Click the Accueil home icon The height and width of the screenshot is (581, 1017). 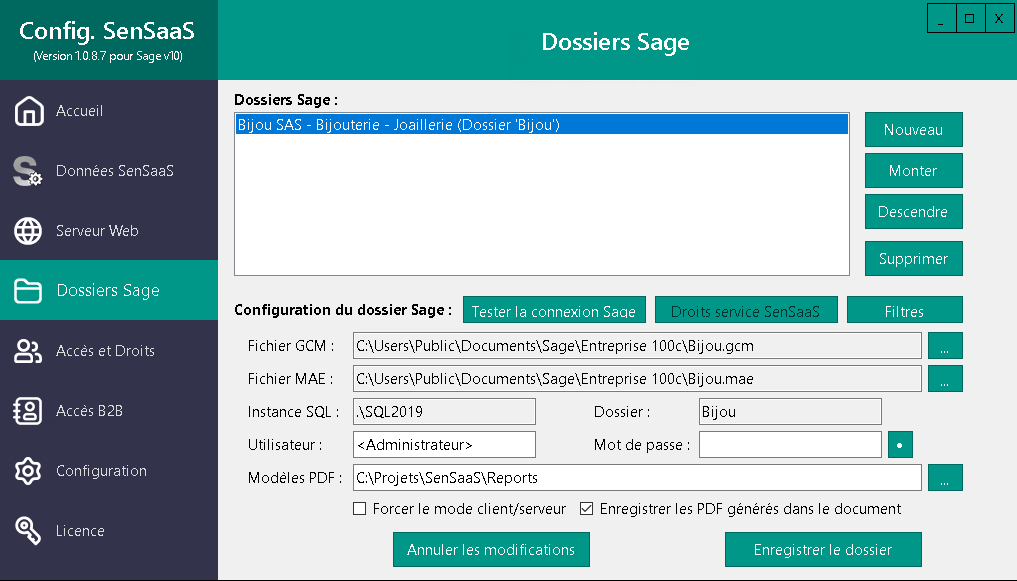point(30,110)
